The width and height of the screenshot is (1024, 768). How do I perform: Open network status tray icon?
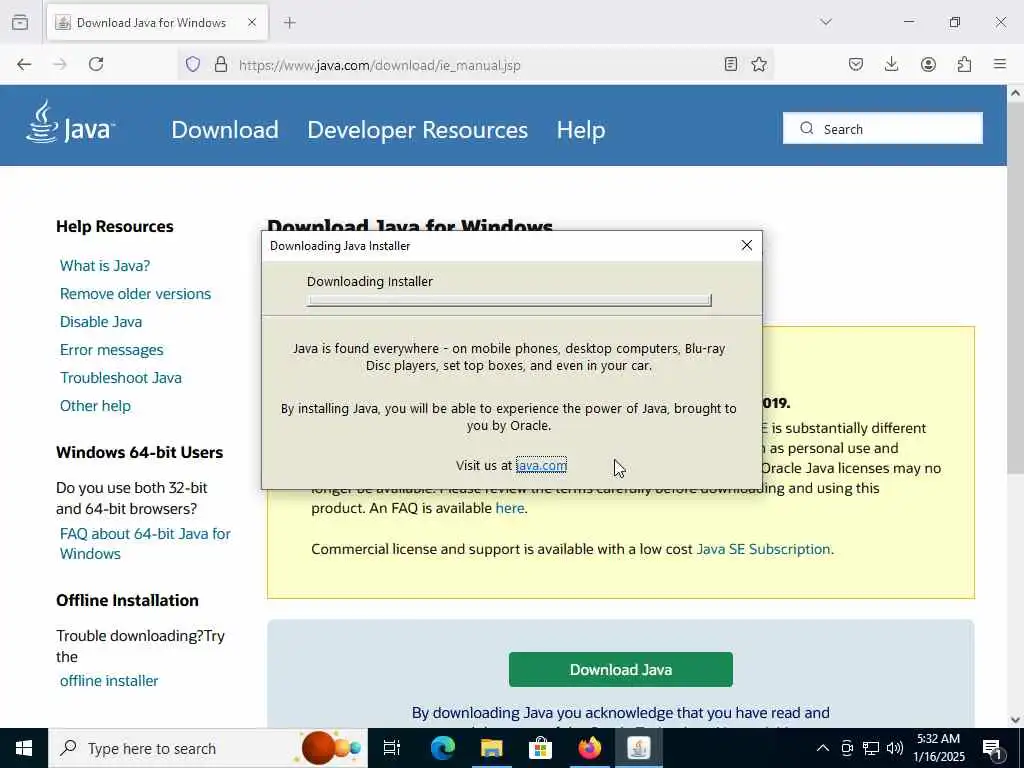871,748
